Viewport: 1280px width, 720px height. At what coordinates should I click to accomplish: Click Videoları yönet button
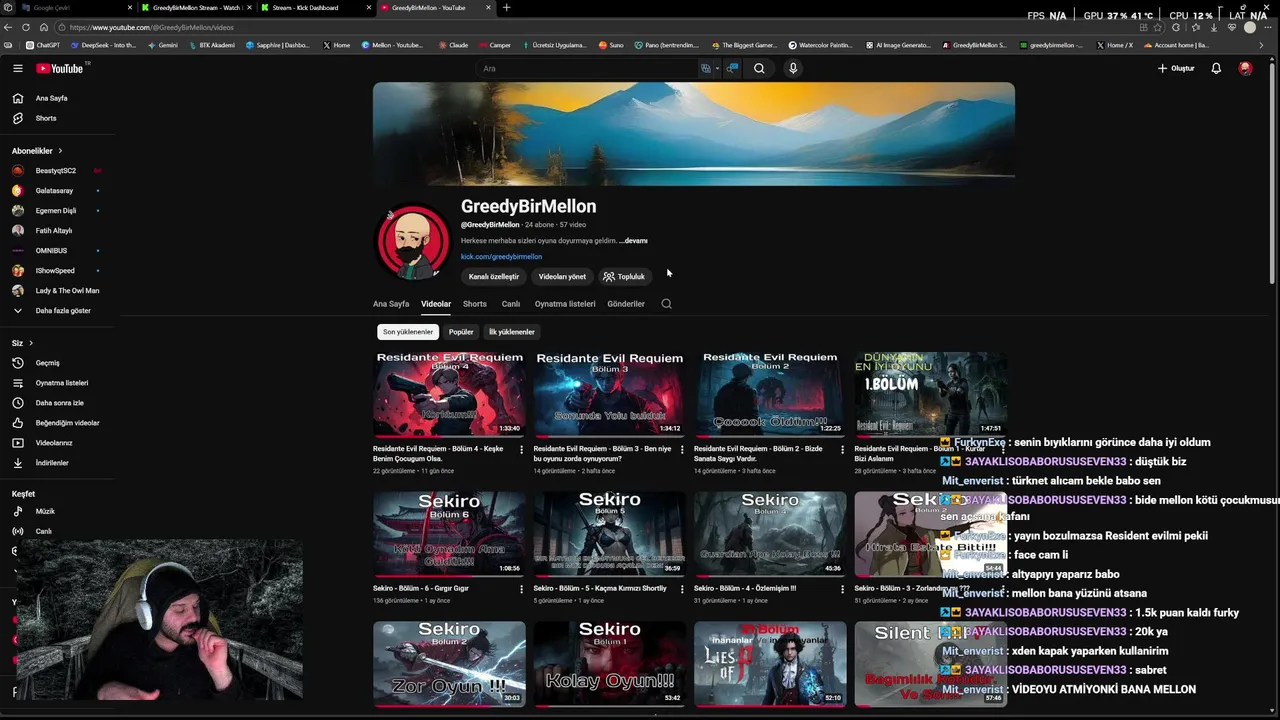tap(562, 276)
